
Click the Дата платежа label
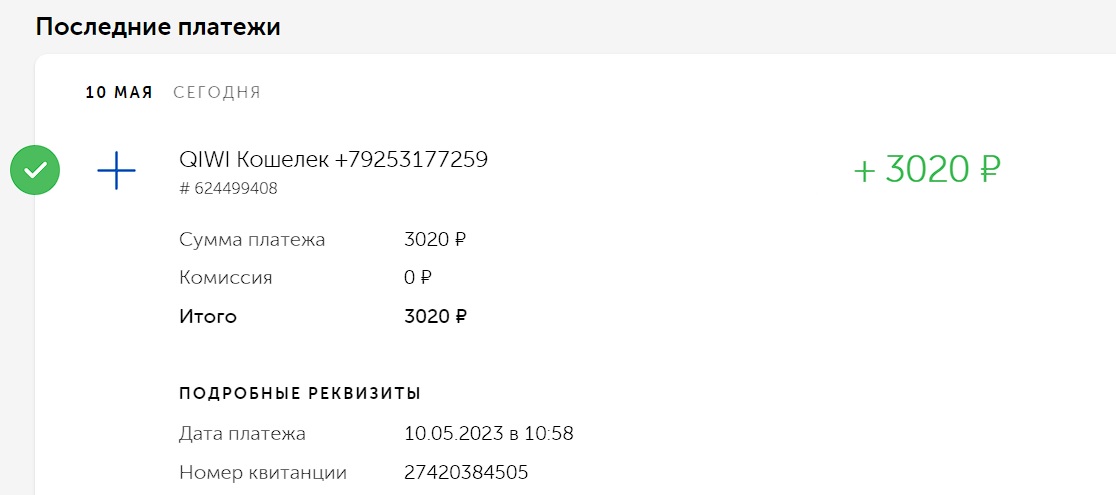pos(242,434)
